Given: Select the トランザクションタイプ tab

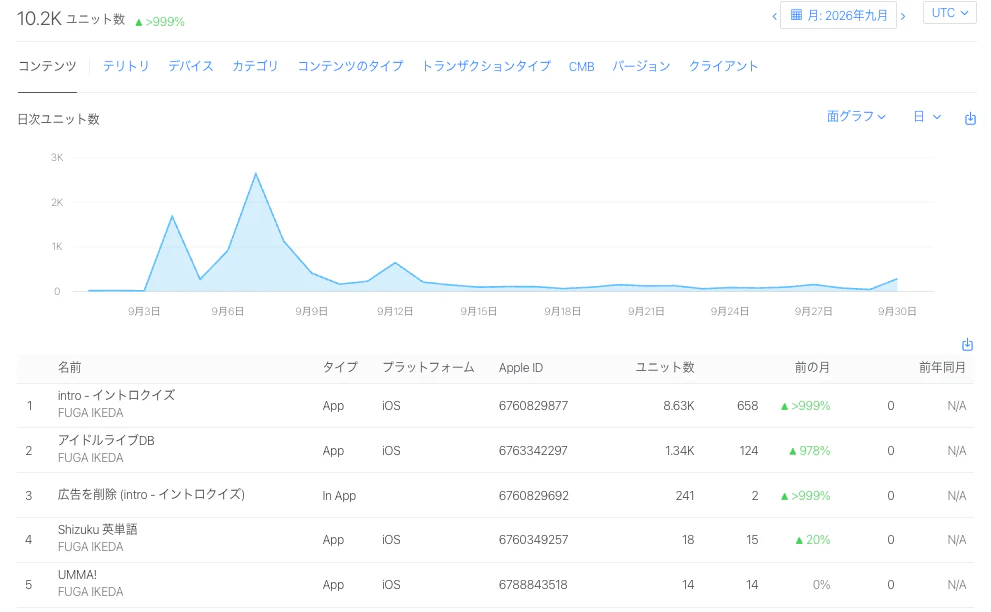Looking at the screenshot, I should click(x=486, y=66).
